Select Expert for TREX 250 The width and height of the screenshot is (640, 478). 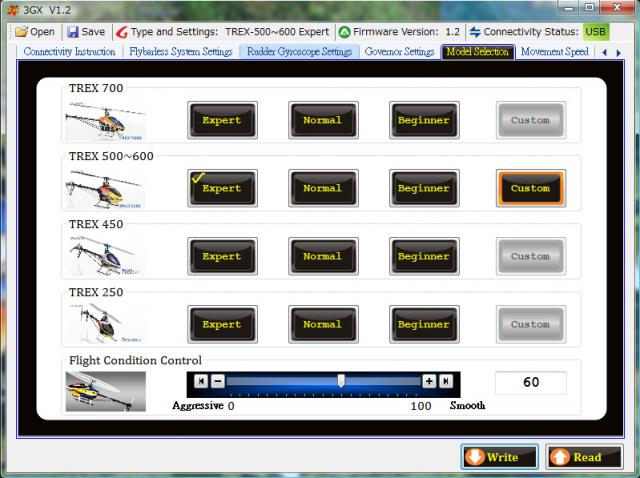[222, 325]
